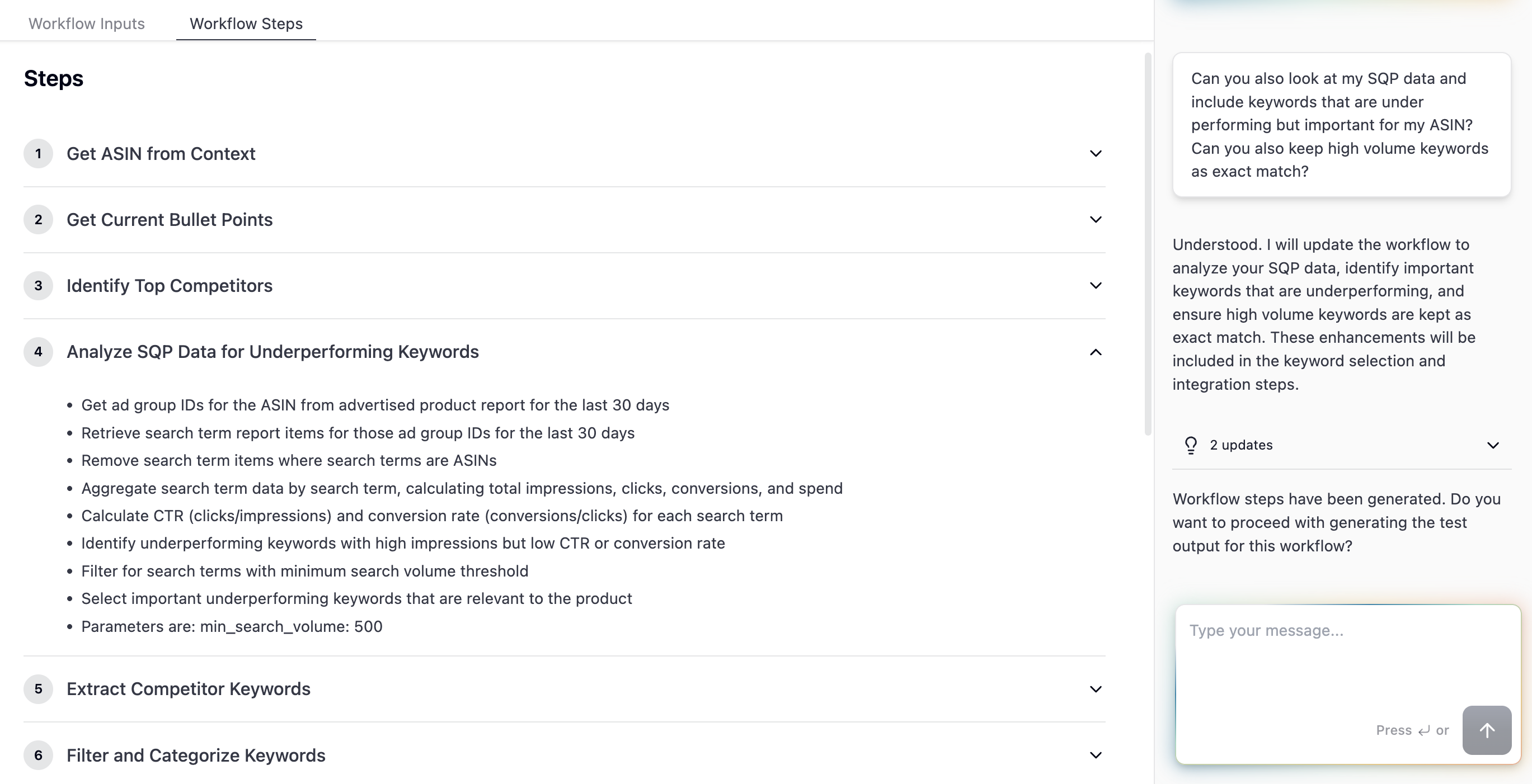This screenshot has width=1532, height=784.
Task: Click Extract Competitor Keywords step title
Action: coord(188,689)
